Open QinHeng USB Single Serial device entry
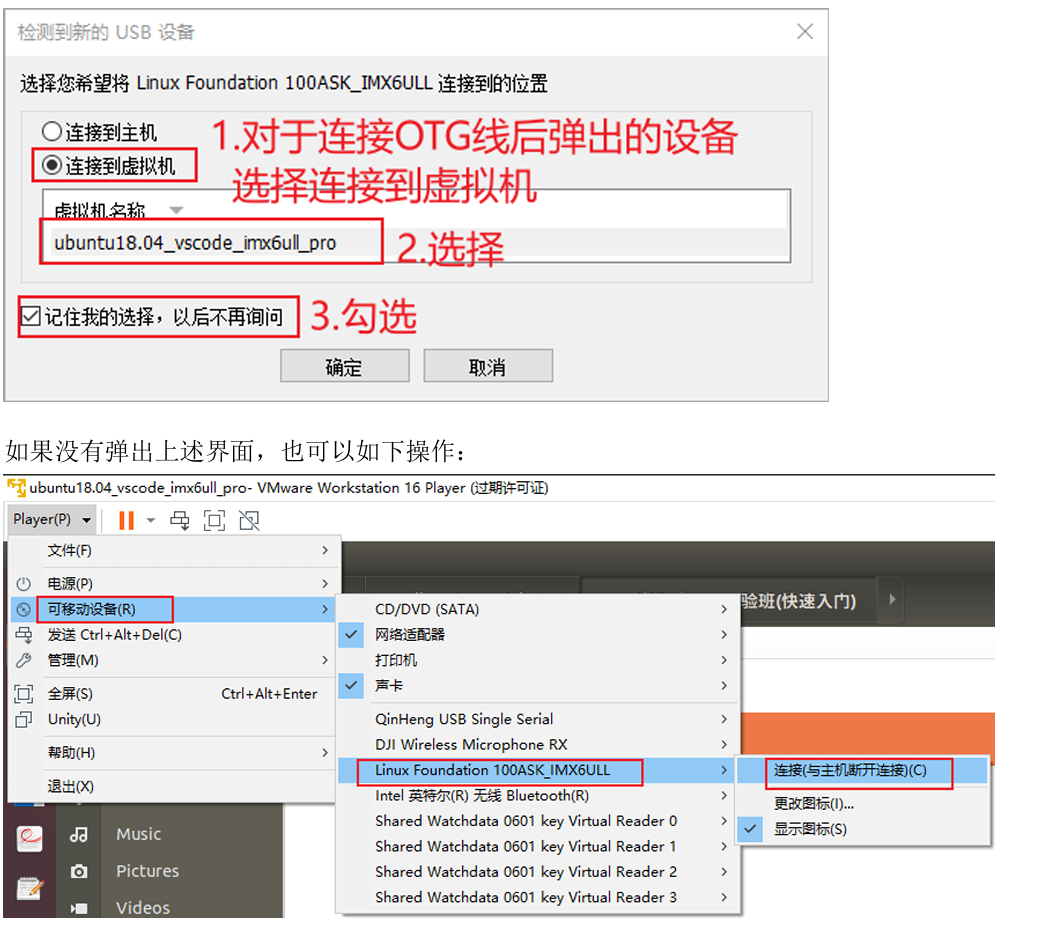 coord(538,719)
